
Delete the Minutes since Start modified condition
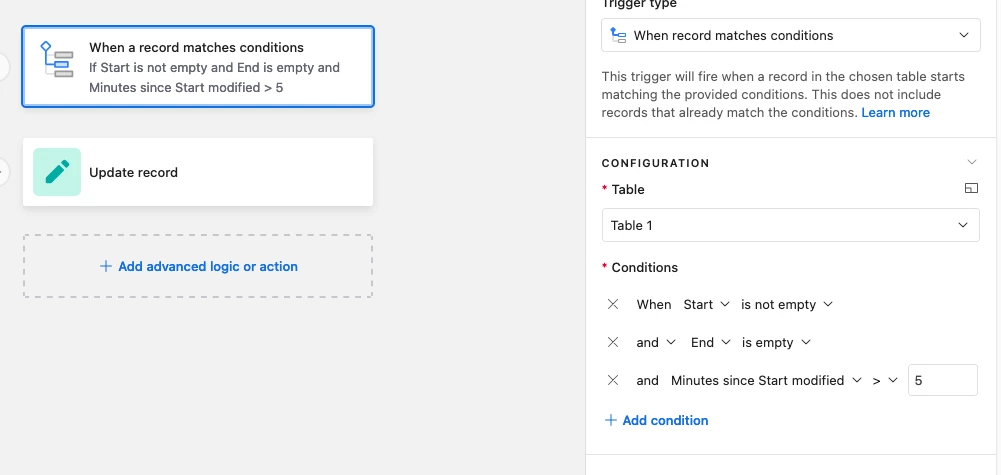pyautogui.click(x=613, y=381)
